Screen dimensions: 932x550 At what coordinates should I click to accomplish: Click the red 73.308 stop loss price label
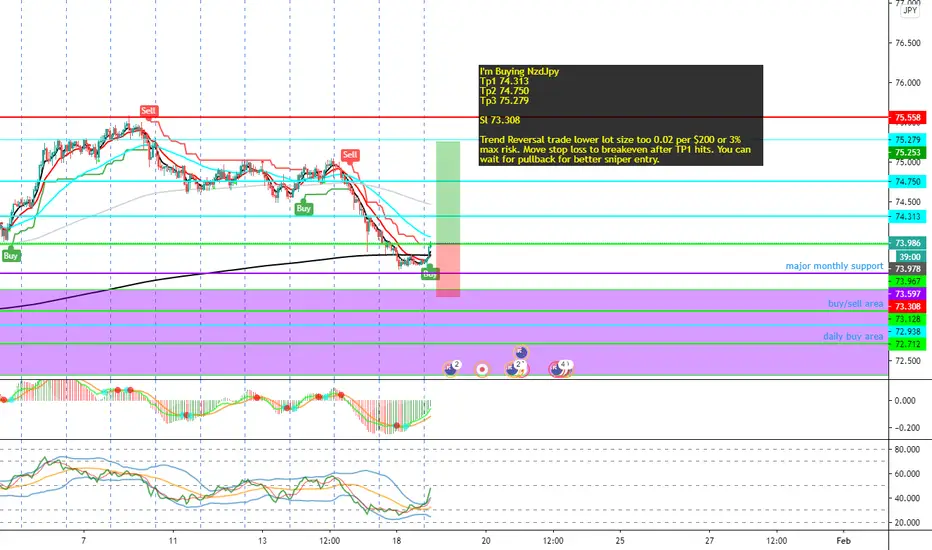coord(907,306)
